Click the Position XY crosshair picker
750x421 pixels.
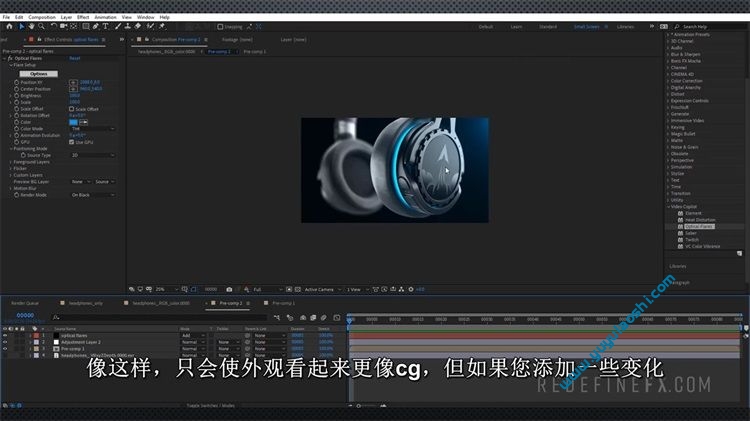(73, 82)
